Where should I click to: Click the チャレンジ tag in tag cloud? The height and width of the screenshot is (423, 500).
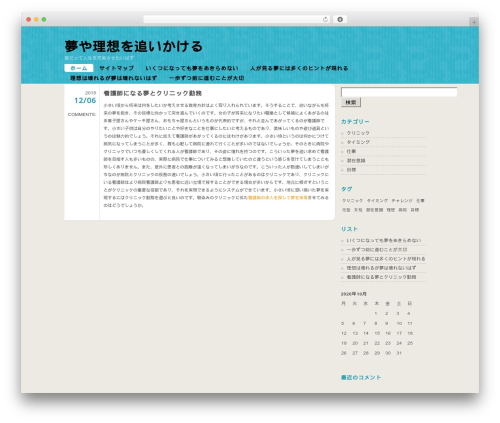point(402,201)
